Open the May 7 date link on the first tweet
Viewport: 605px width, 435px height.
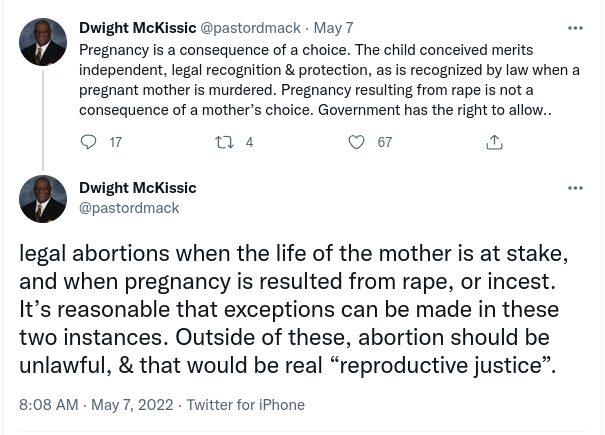click(x=333, y=29)
